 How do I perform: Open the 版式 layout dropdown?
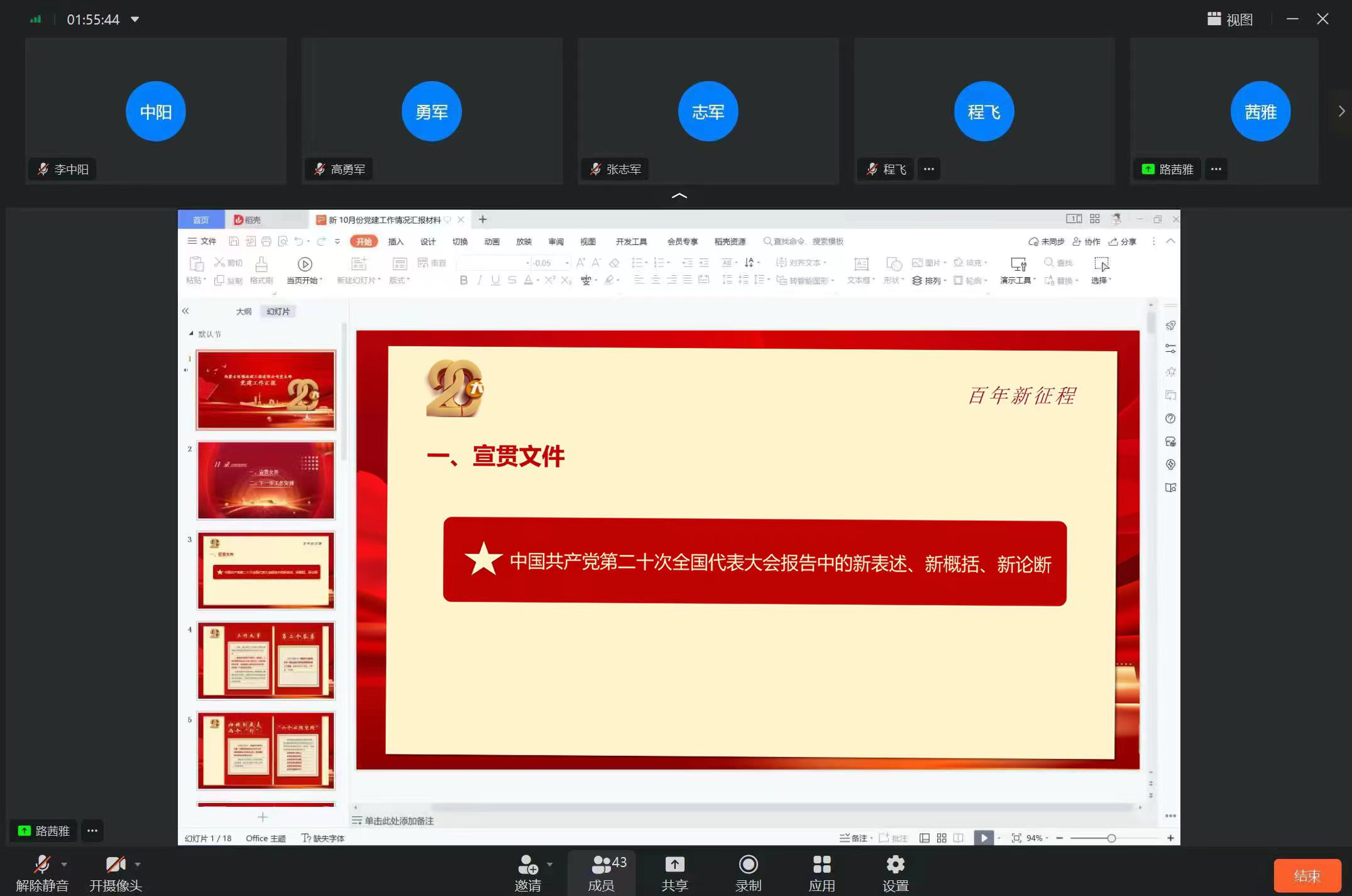pyautogui.click(x=400, y=281)
